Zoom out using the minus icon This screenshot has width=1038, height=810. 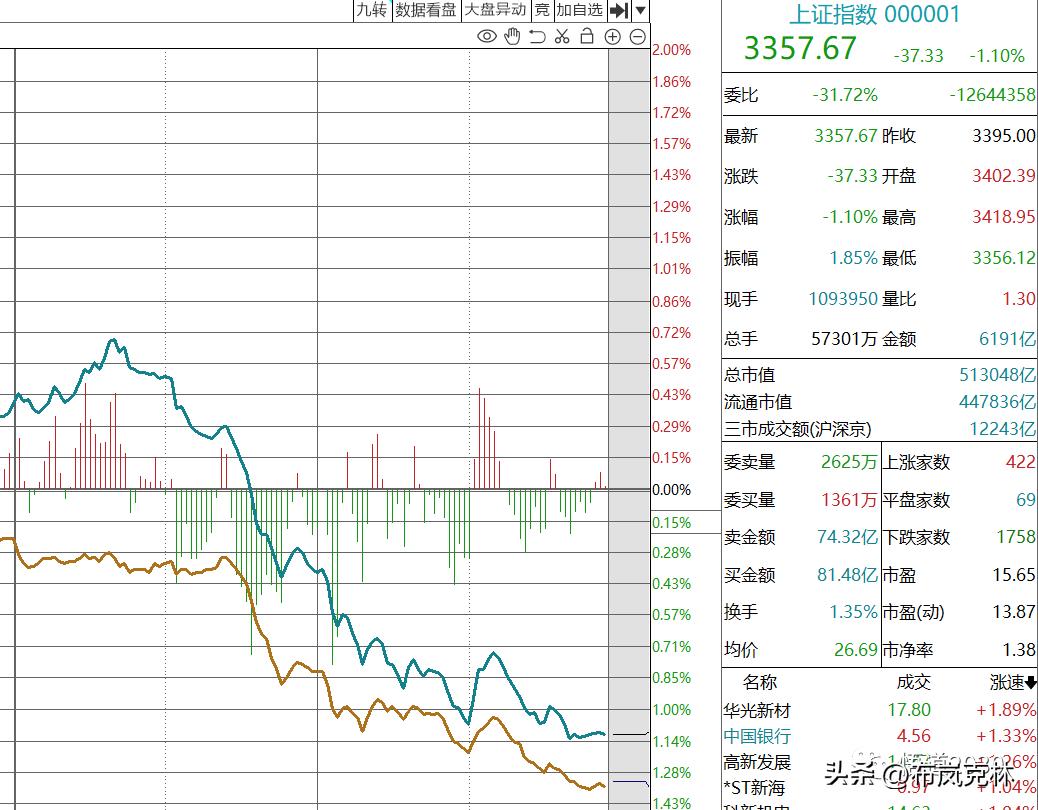point(637,35)
